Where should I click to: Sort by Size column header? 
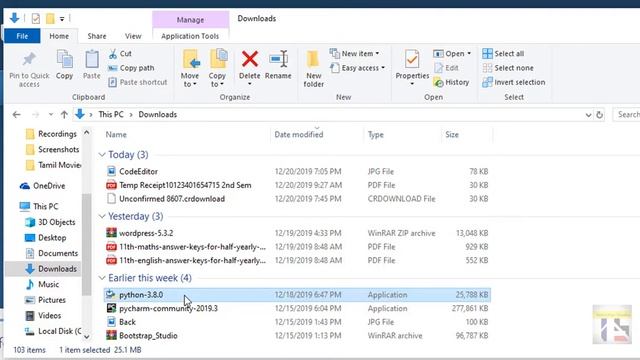452,134
